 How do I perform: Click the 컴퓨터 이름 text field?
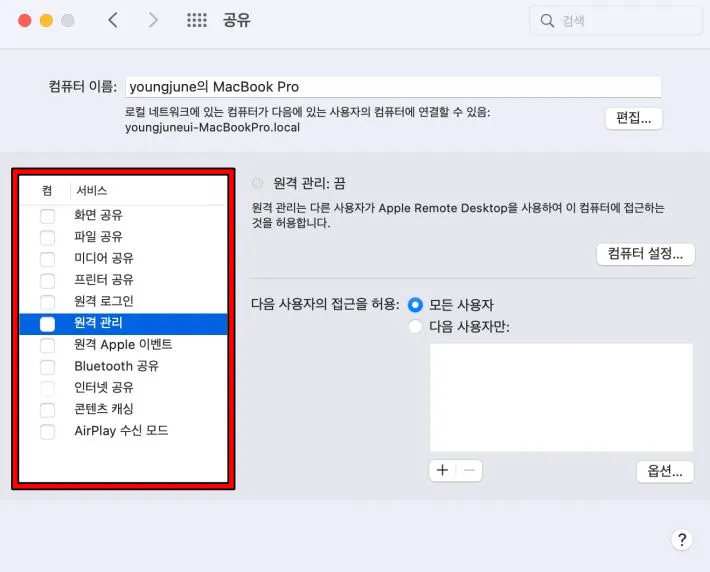[393, 87]
